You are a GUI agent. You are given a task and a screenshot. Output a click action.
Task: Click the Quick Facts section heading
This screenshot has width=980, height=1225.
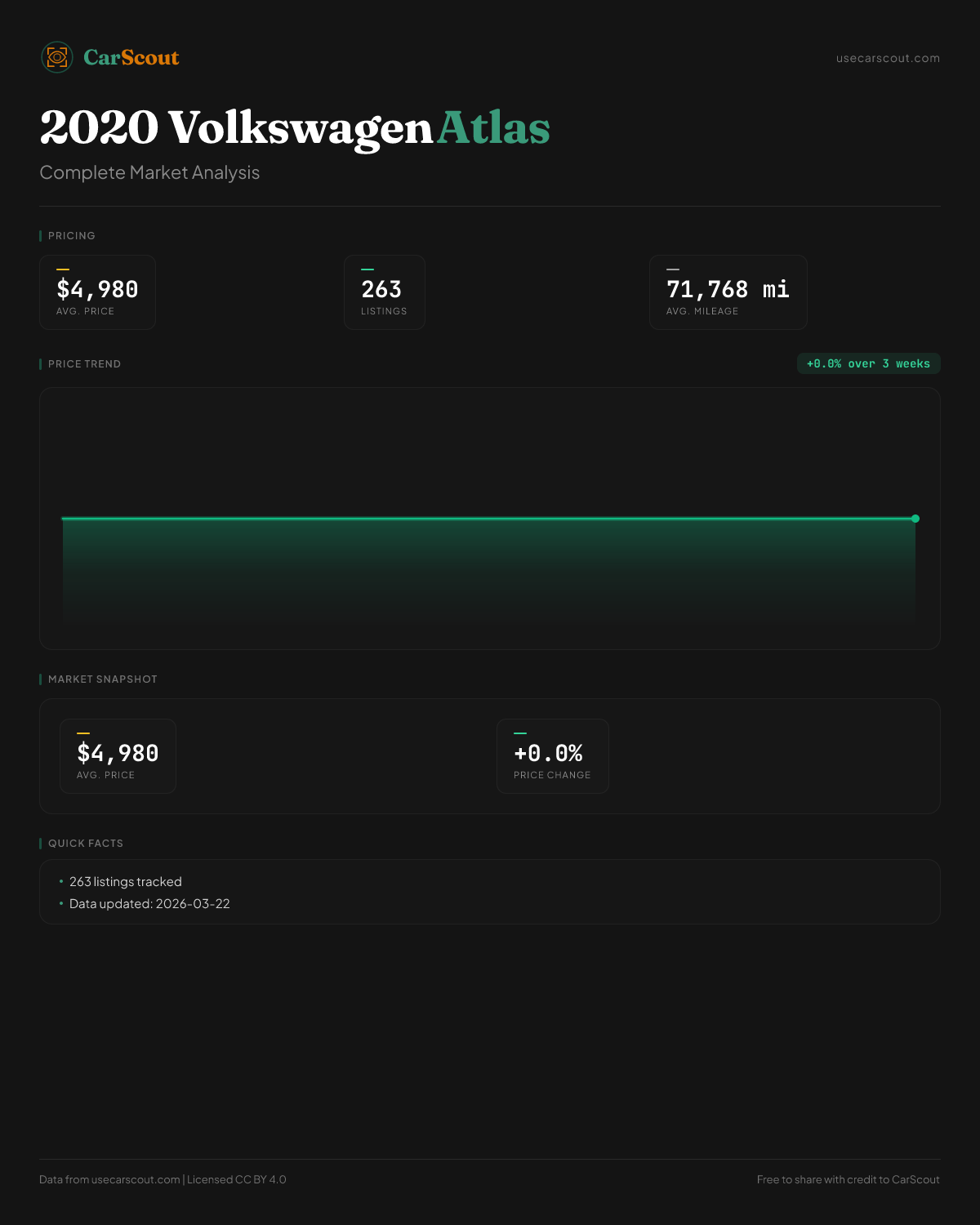tap(86, 844)
